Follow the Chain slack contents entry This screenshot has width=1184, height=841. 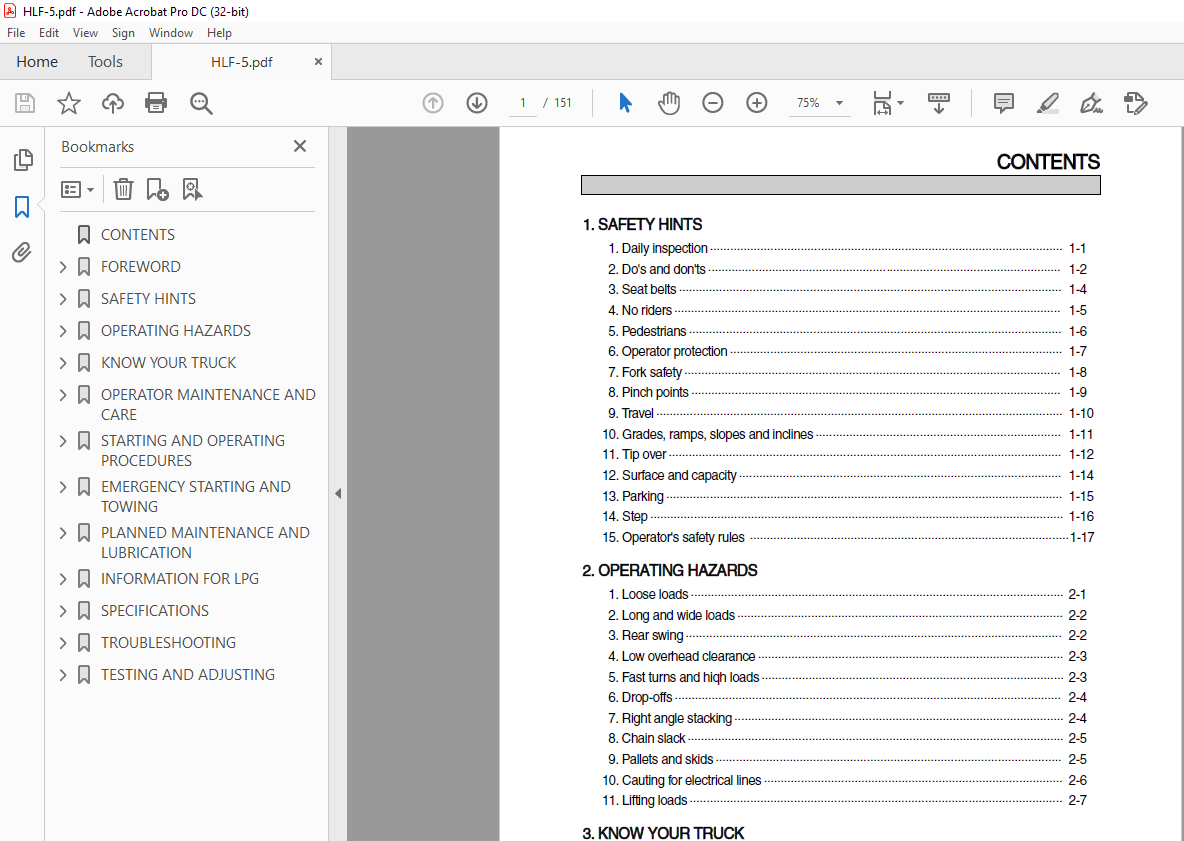(846, 738)
